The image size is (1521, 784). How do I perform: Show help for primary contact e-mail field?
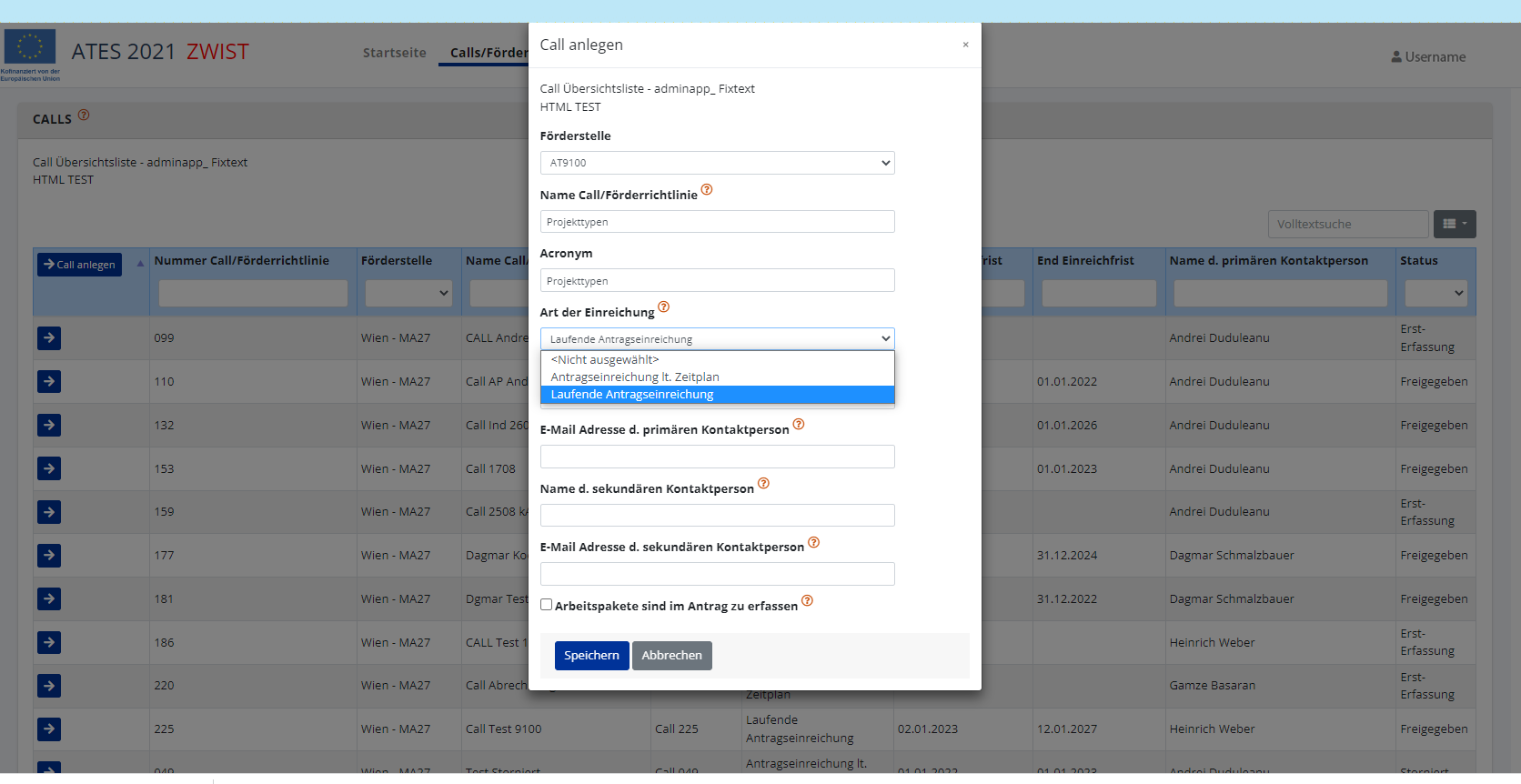click(x=799, y=425)
